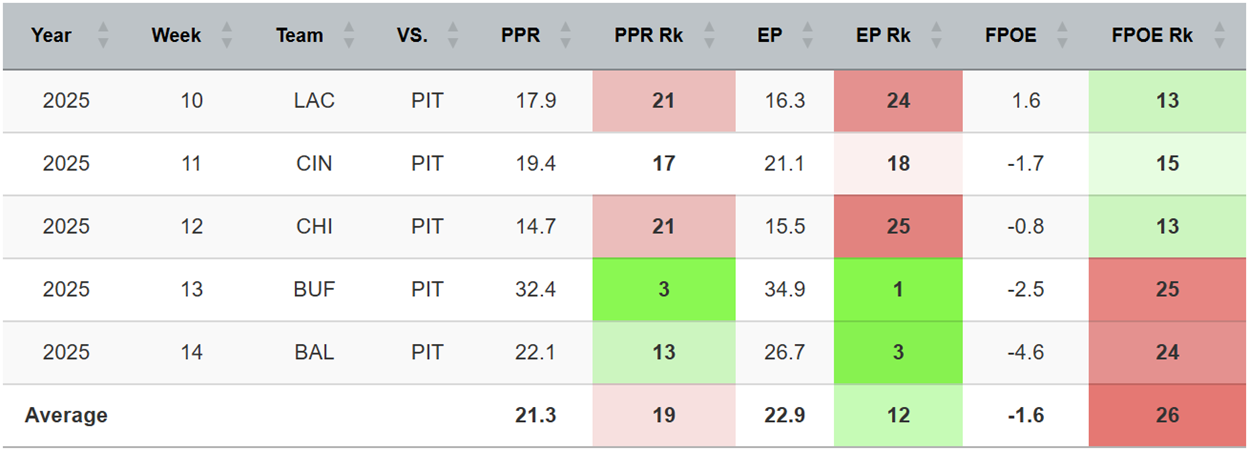This screenshot has width=1249, height=450.
Task: Select the 32.4 PPR value
Action: (x=536, y=290)
